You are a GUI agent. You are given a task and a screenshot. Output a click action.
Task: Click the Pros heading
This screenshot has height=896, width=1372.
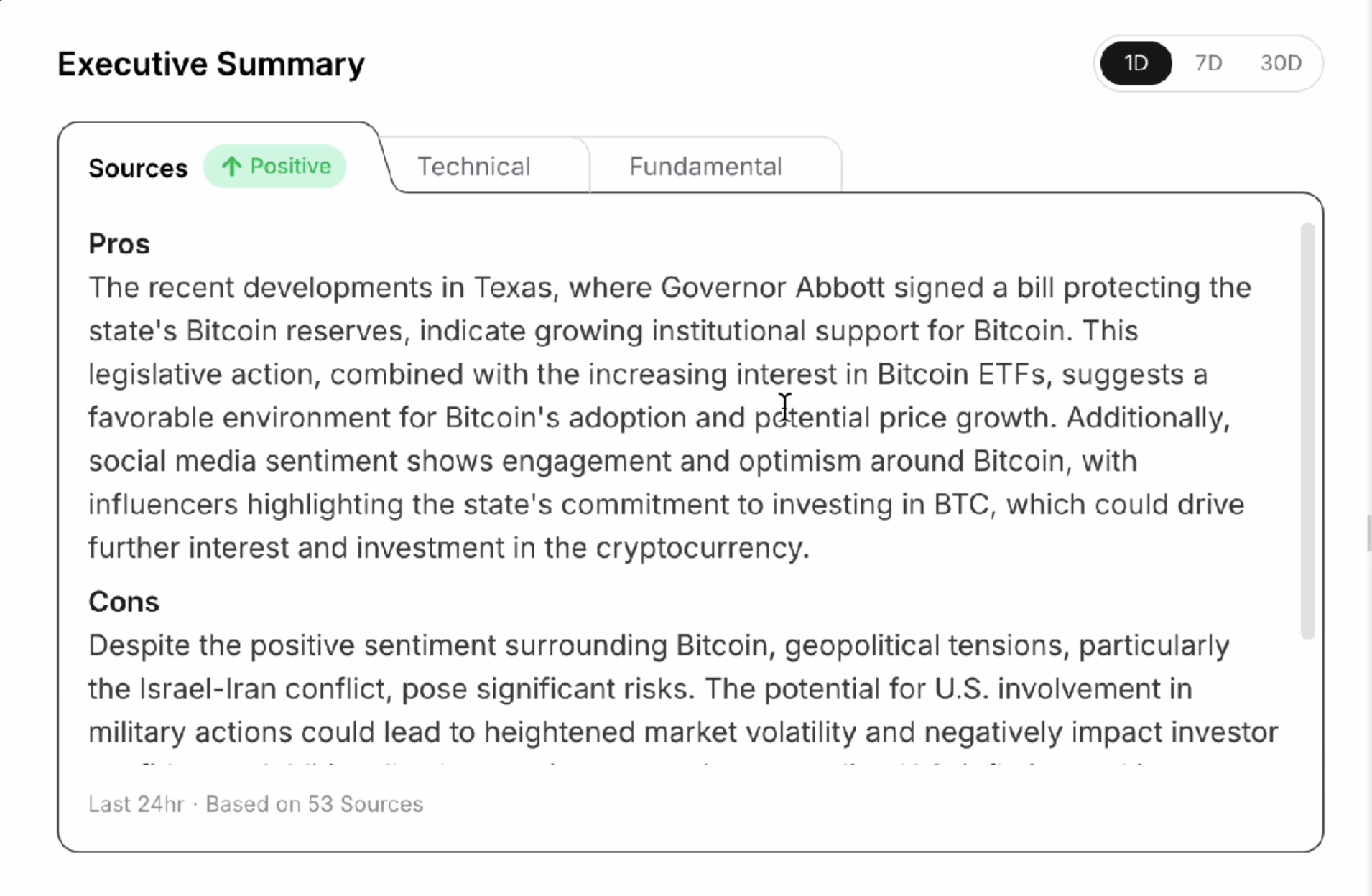pyautogui.click(x=119, y=244)
